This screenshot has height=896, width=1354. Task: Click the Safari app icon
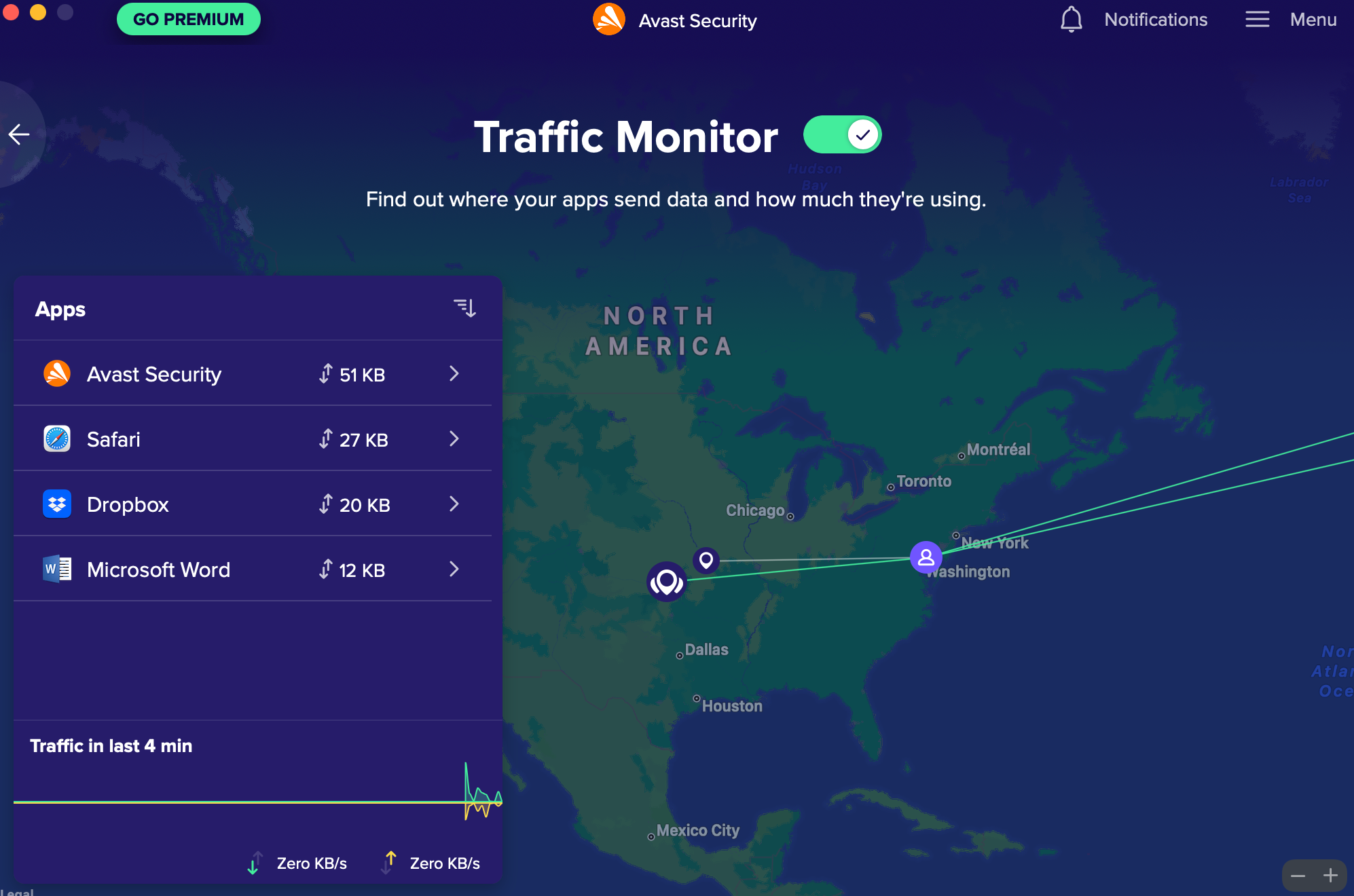point(56,439)
